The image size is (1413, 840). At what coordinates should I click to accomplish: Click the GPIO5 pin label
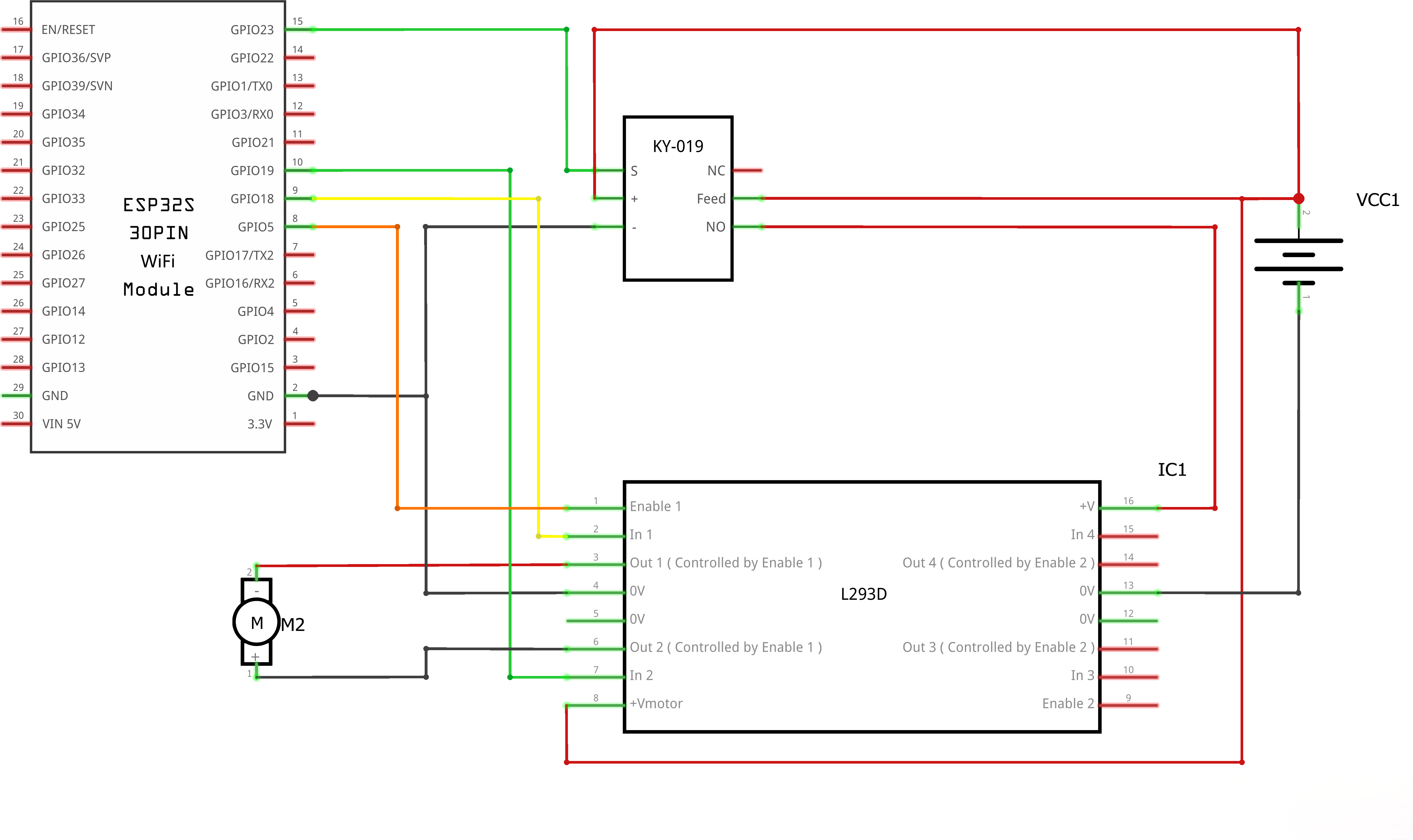click(x=255, y=227)
